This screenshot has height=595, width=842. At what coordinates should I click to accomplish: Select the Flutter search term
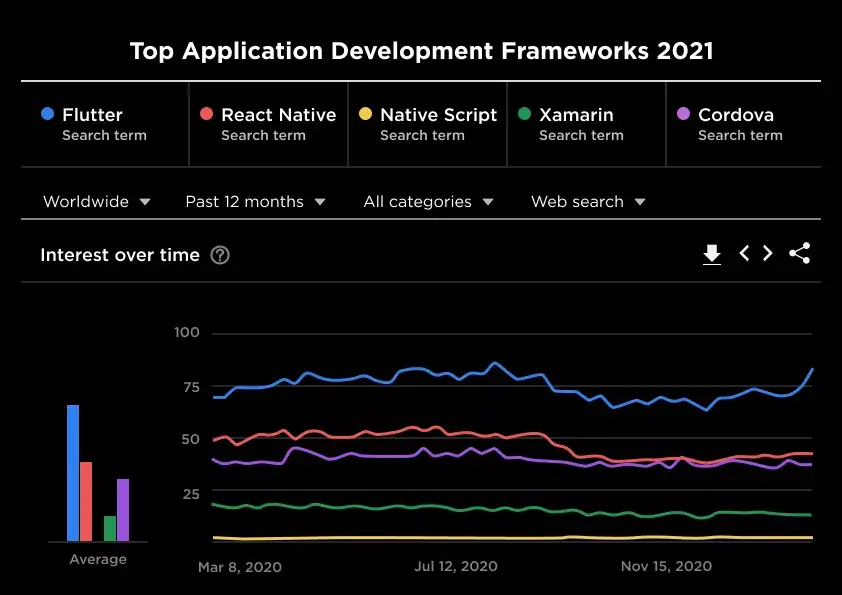pos(105,124)
